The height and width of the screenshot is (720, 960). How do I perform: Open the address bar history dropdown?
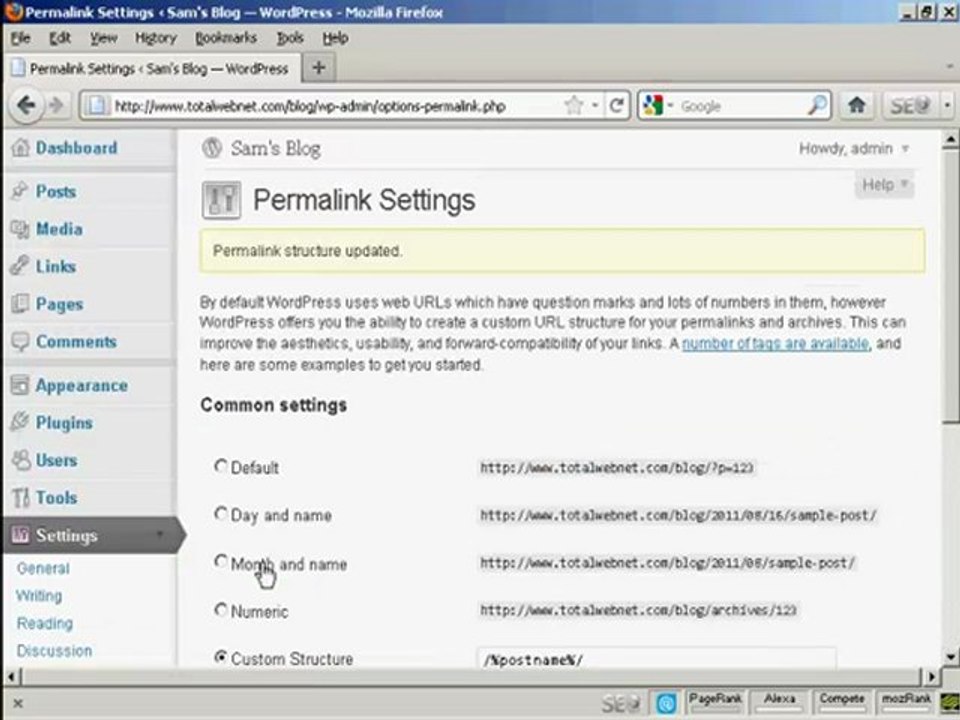[x=595, y=106]
